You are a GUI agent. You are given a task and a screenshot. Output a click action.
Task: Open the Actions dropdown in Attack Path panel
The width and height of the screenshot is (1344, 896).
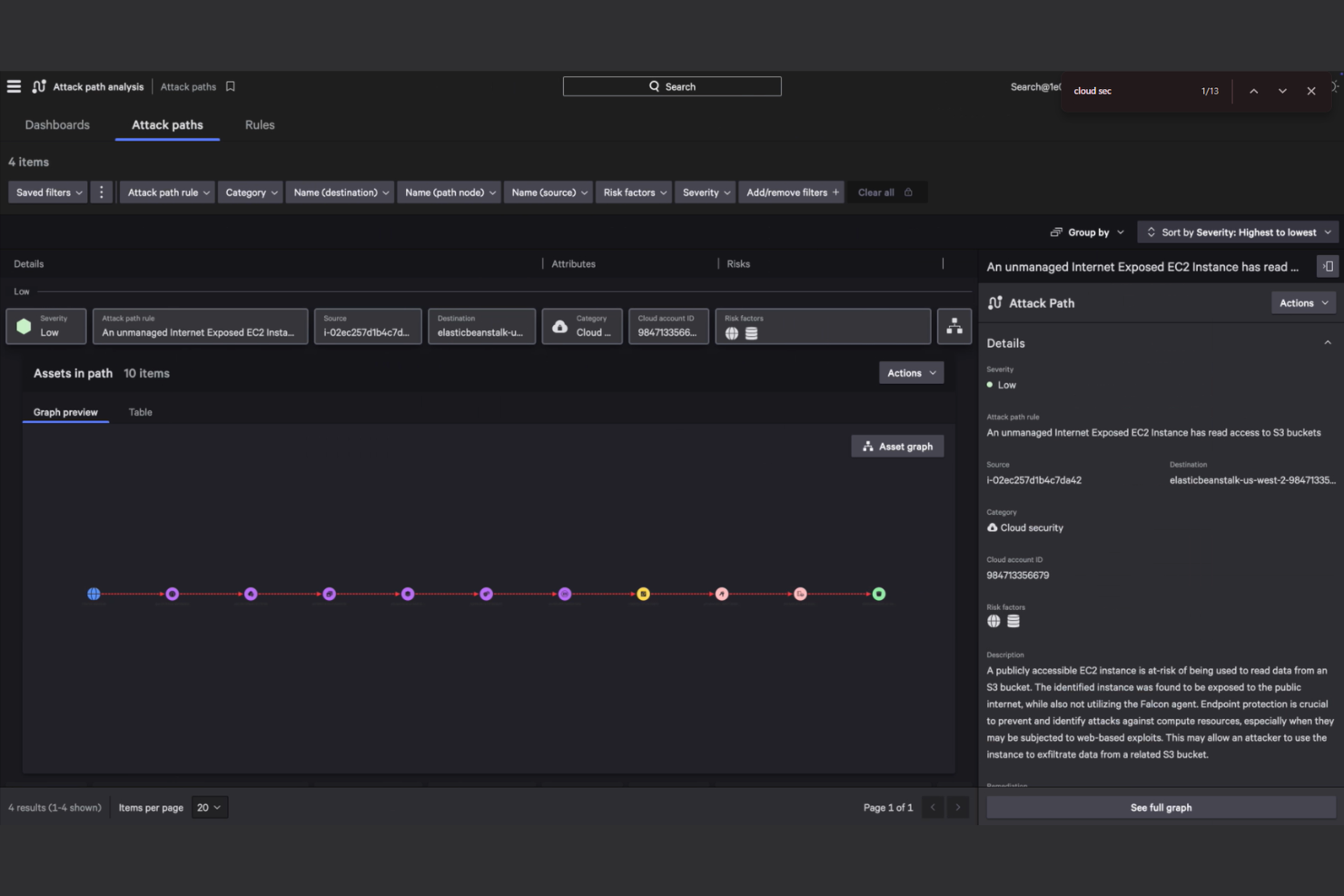click(1303, 302)
